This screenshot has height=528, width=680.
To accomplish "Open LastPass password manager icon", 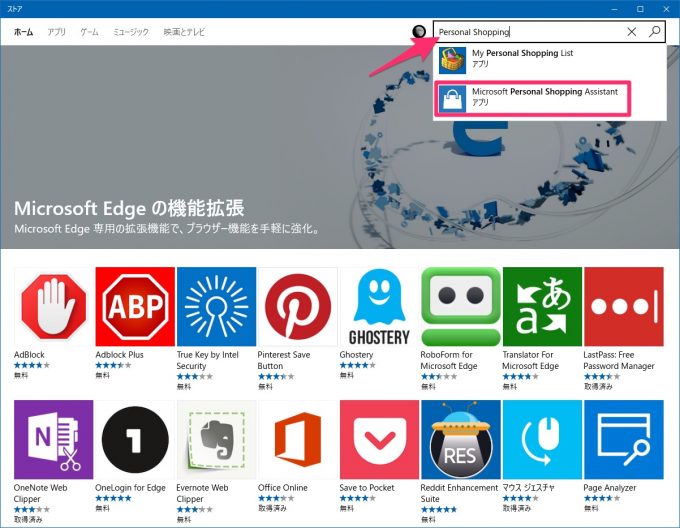I will point(624,306).
